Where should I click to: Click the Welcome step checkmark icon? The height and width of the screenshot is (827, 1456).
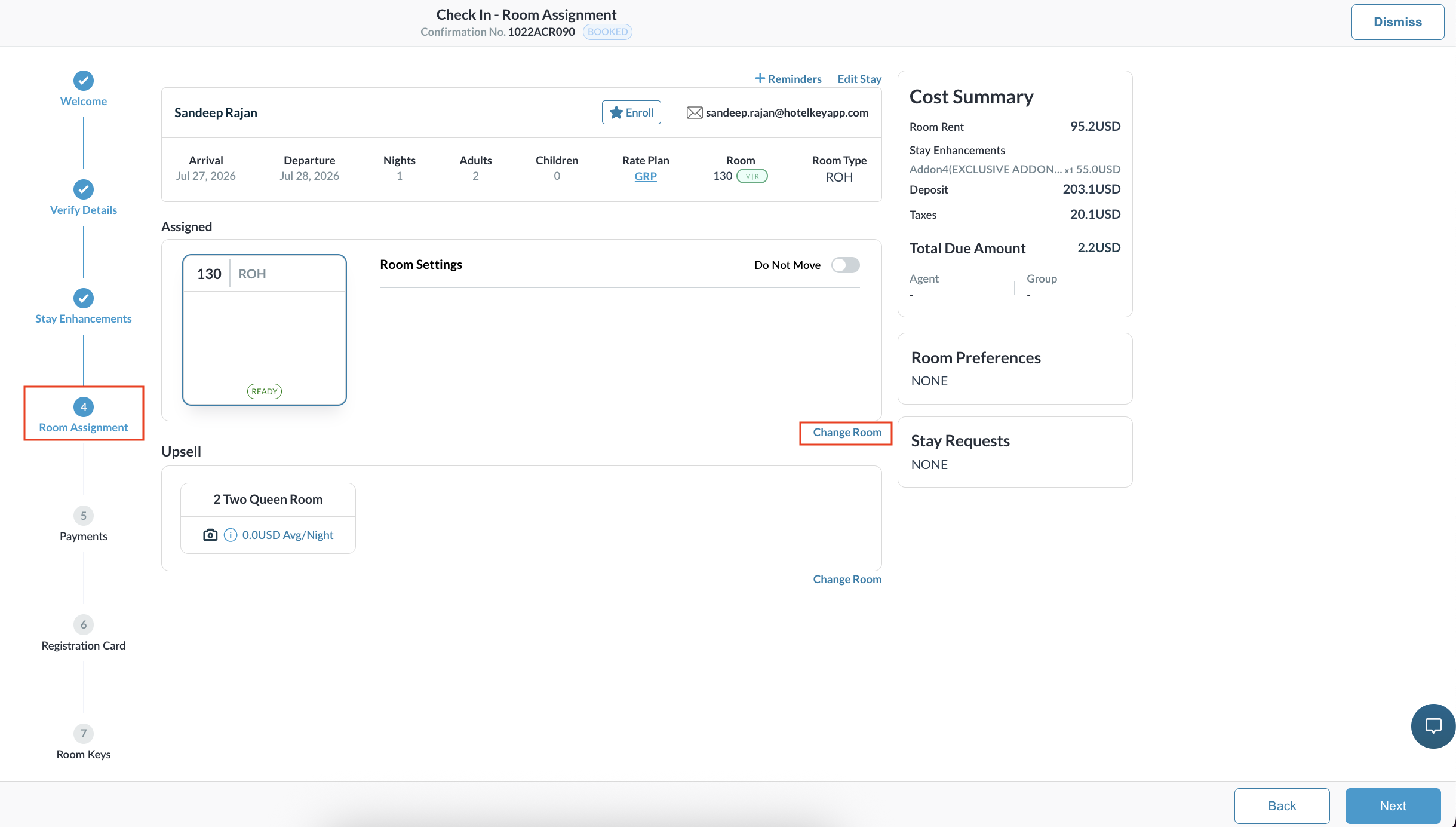84,81
